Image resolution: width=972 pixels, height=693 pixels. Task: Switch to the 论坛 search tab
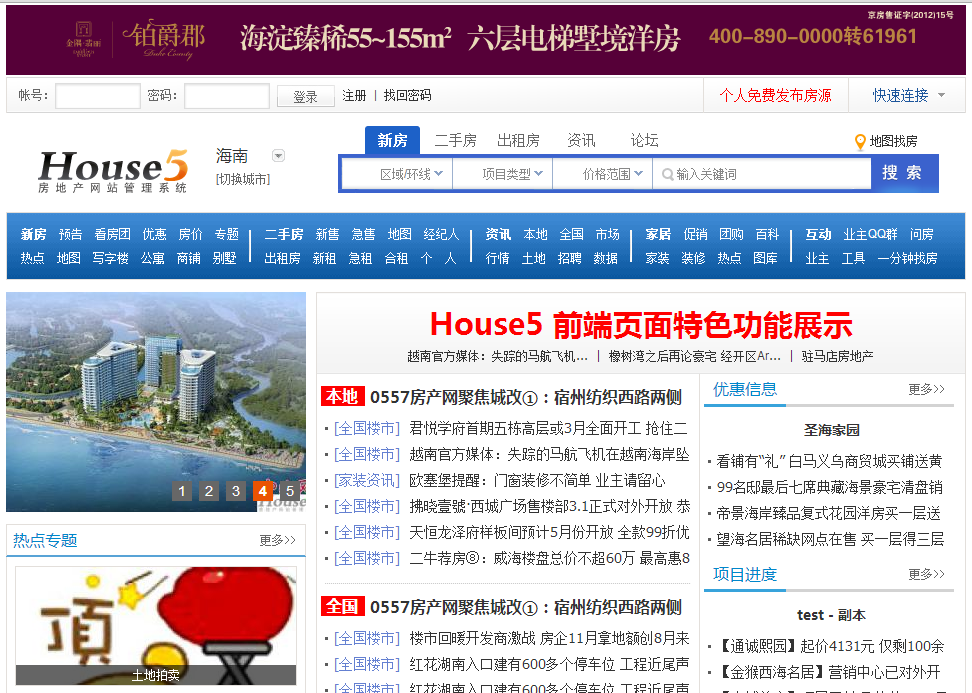pos(645,141)
